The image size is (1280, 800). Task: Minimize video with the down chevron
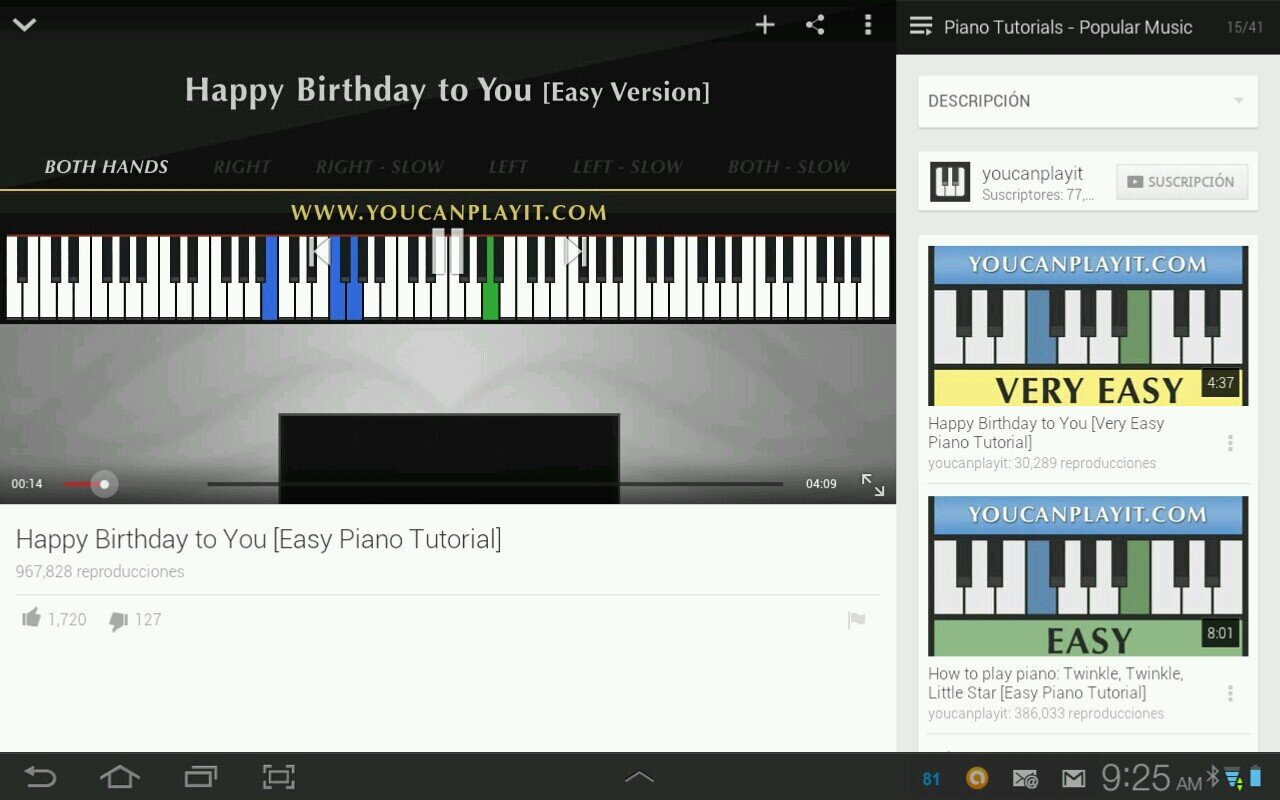tap(25, 25)
